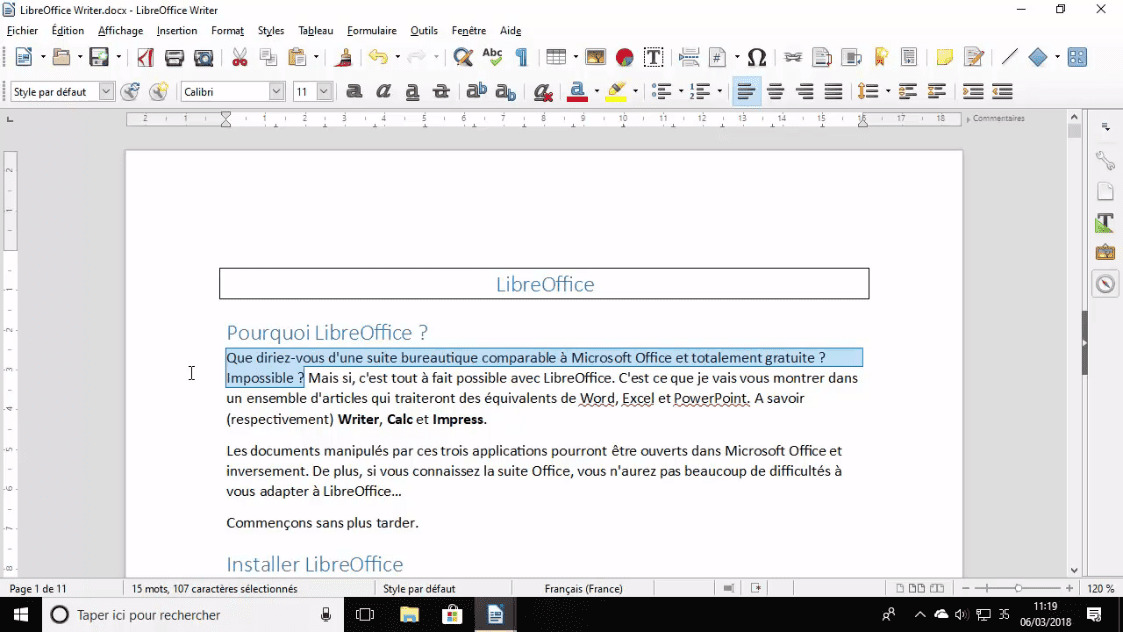Select the Clone Formatting paintbrush
This screenshot has width=1123, height=632.
(344, 57)
